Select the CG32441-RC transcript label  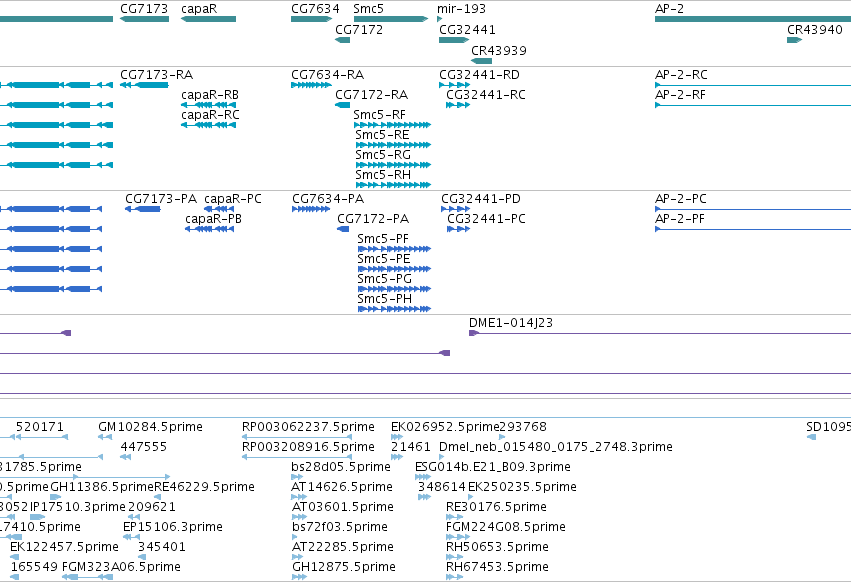(x=486, y=94)
